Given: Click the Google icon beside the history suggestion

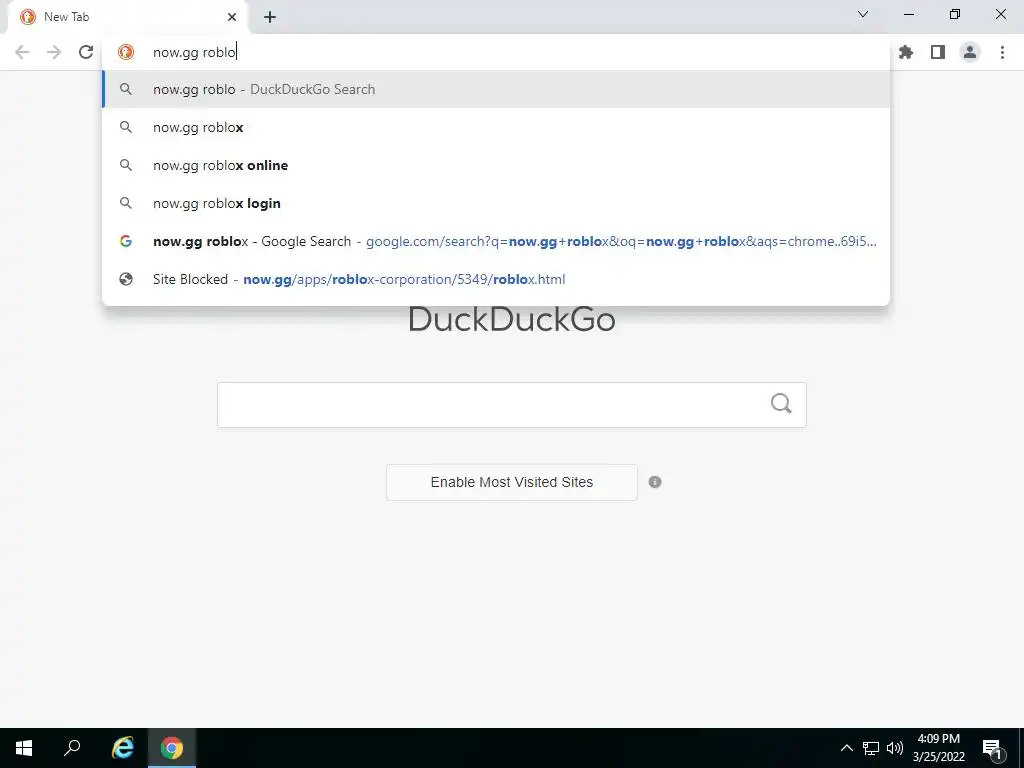Looking at the screenshot, I should tap(126, 241).
